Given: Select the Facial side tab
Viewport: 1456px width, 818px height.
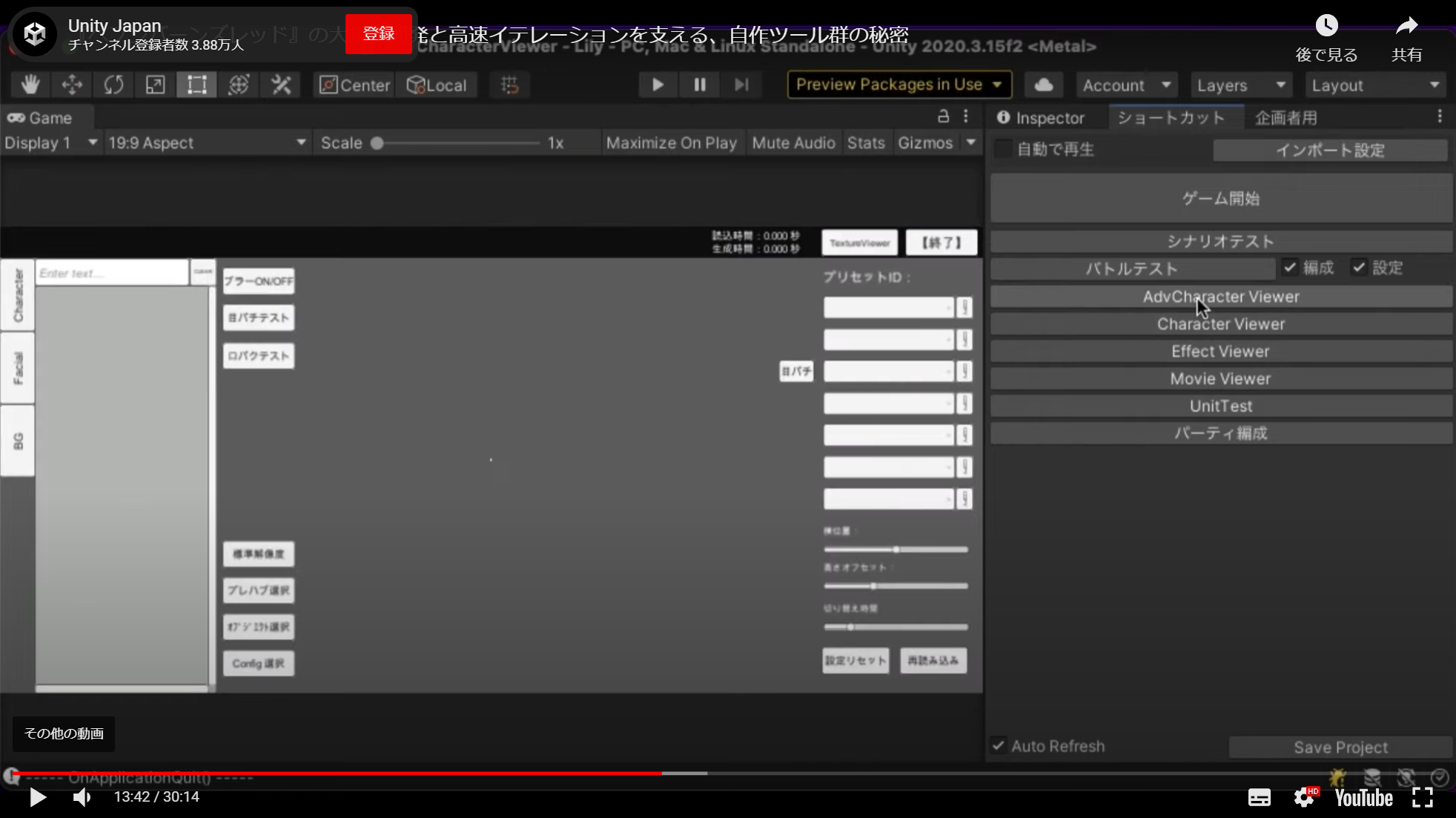Looking at the screenshot, I should click(18, 368).
